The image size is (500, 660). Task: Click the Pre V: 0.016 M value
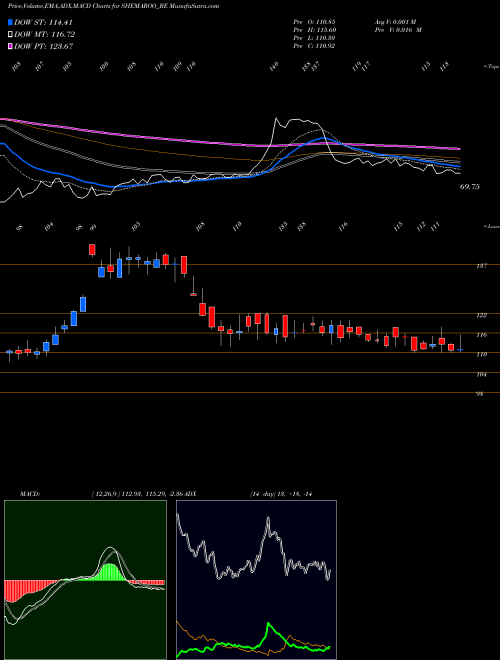point(398,30)
